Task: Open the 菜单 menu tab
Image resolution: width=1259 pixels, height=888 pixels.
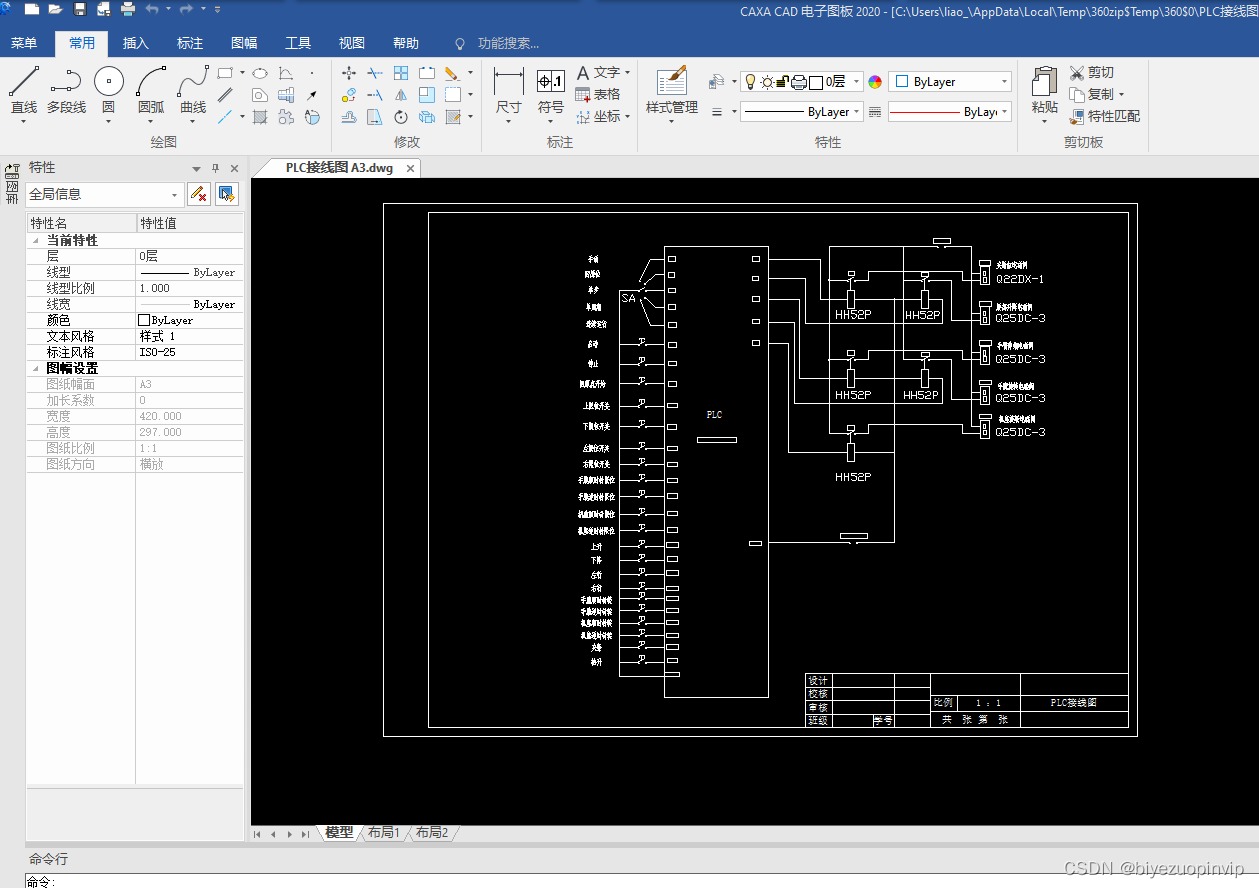Action: (x=24, y=43)
